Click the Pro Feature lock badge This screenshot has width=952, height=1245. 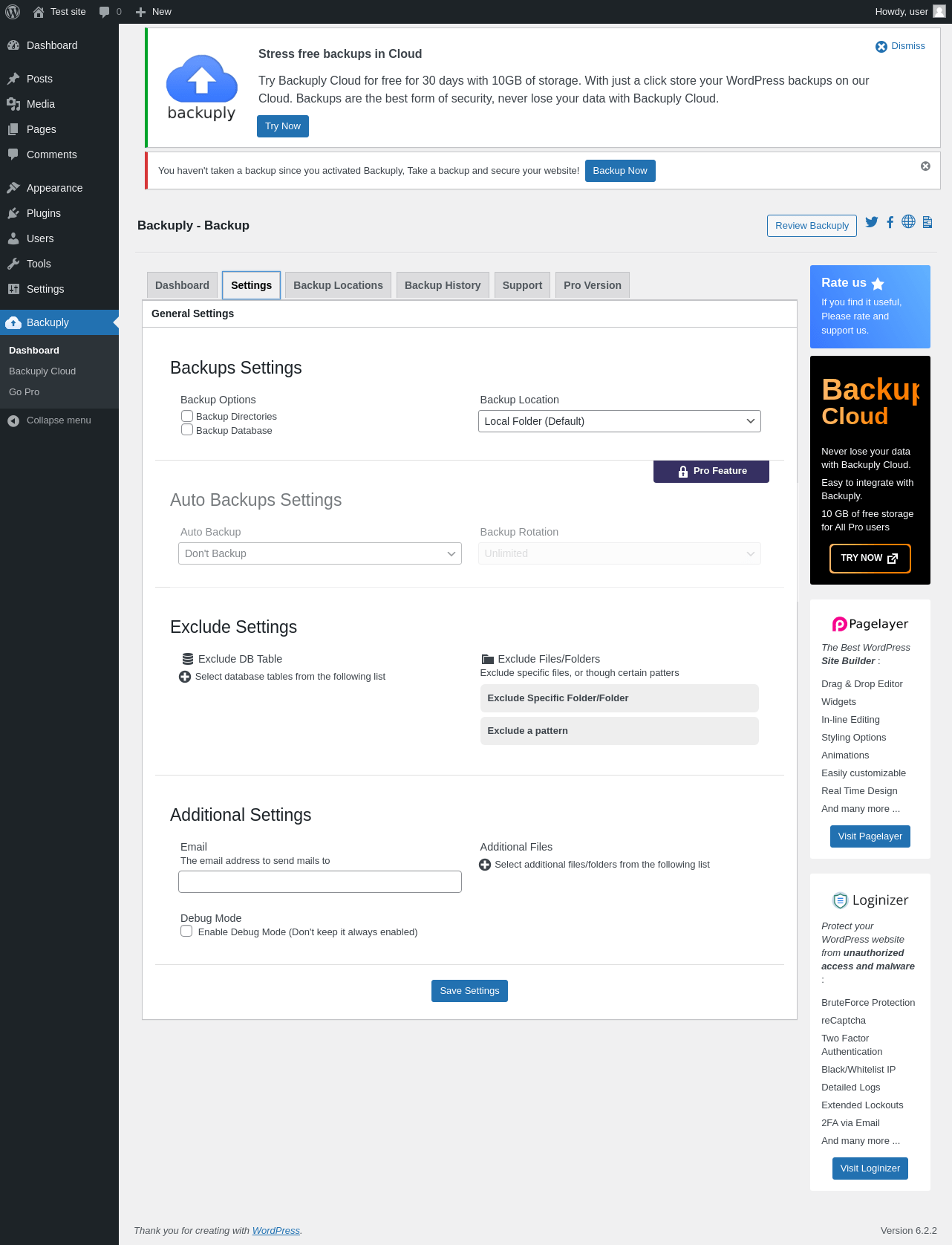tap(711, 471)
